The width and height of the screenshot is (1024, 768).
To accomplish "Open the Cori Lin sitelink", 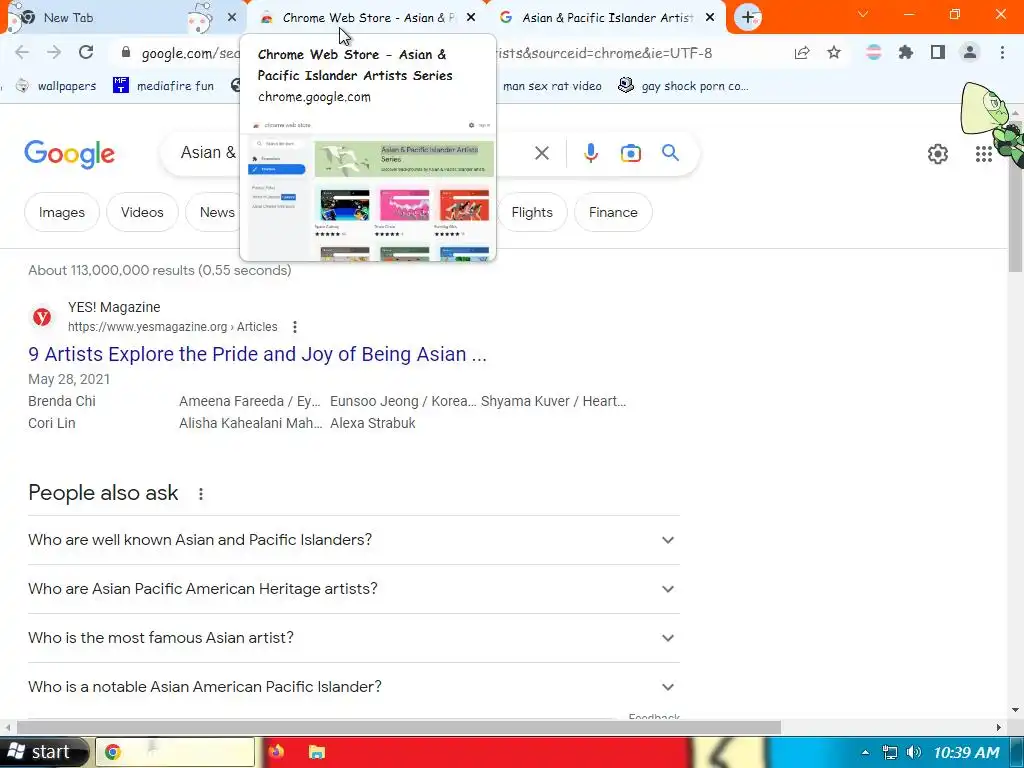I will (x=52, y=423).
